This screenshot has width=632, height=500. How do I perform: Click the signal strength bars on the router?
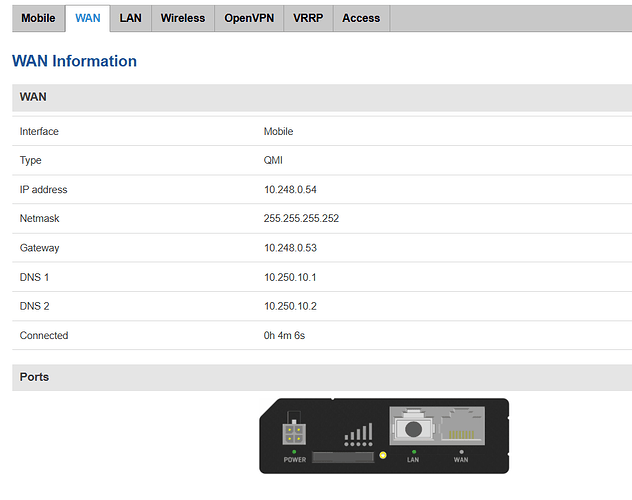pyautogui.click(x=357, y=433)
